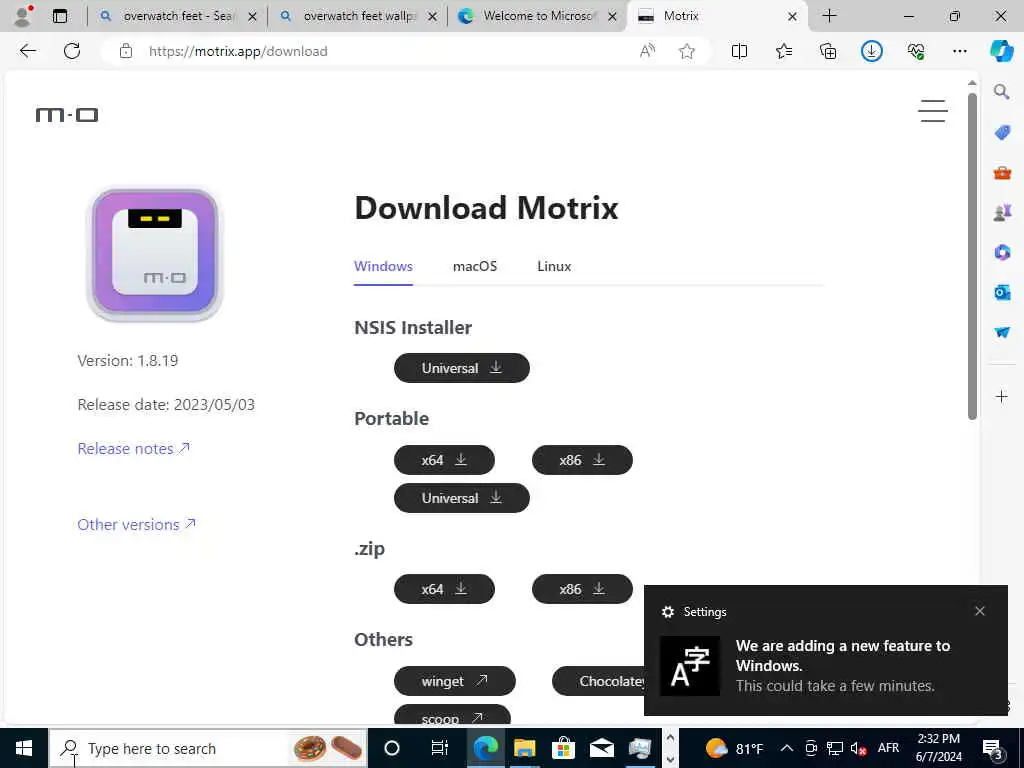This screenshot has height=768, width=1024.
Task: Switch to the 'overwatch feet wallpaper' tab
Action: pyautogui.click(x=359, y=16)
